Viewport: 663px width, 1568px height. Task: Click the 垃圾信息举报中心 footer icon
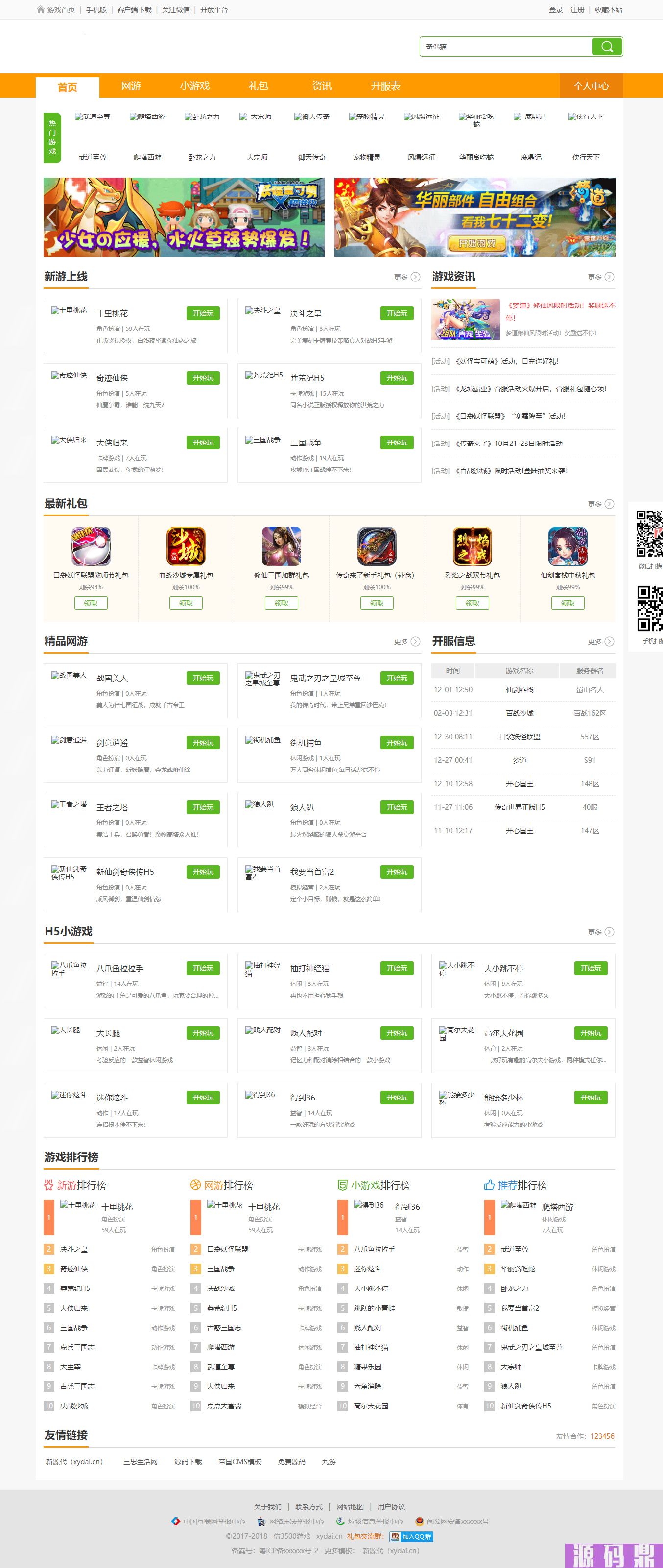pos(340,1521)
